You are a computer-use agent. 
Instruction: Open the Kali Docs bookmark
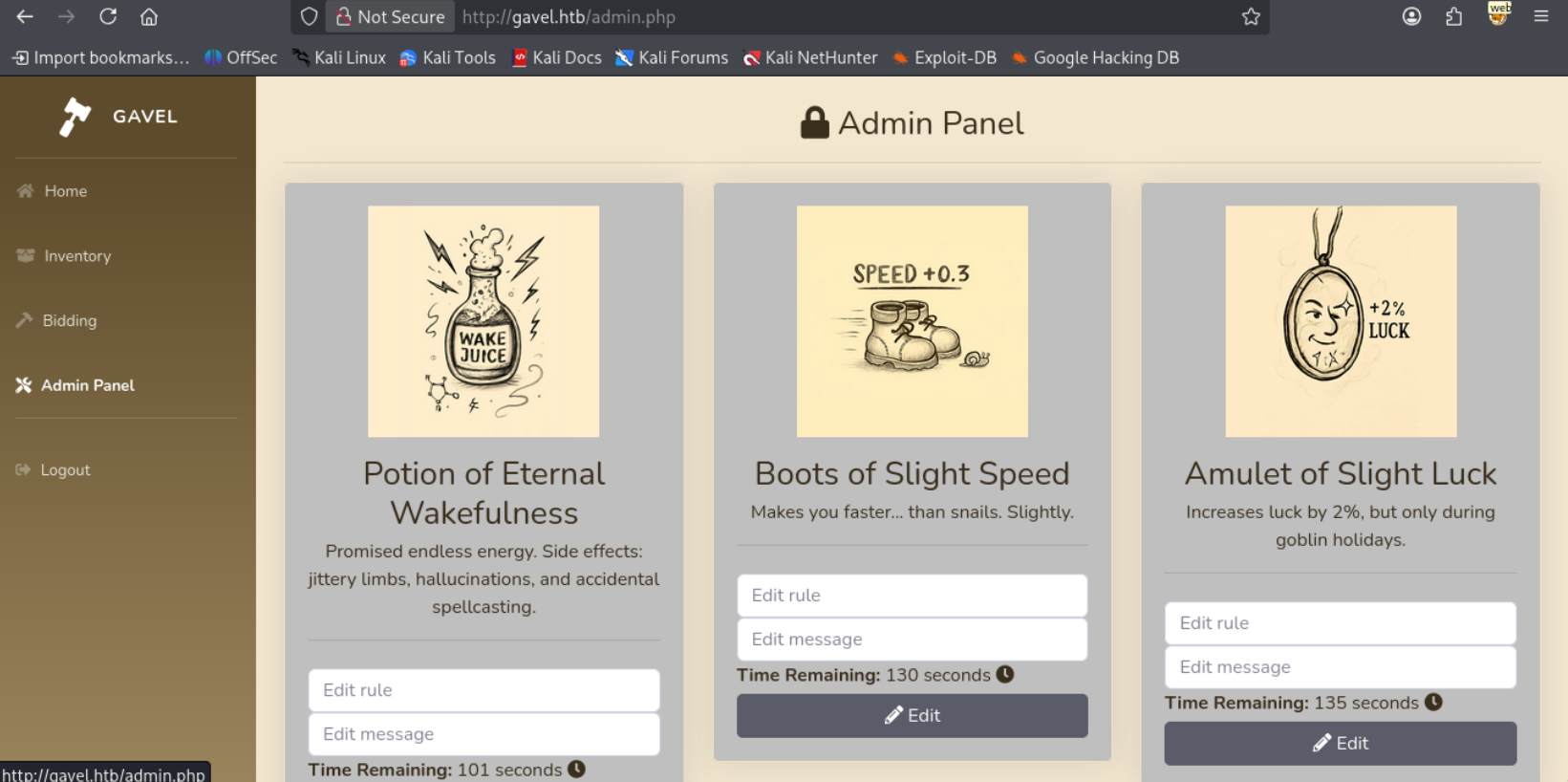557,57
